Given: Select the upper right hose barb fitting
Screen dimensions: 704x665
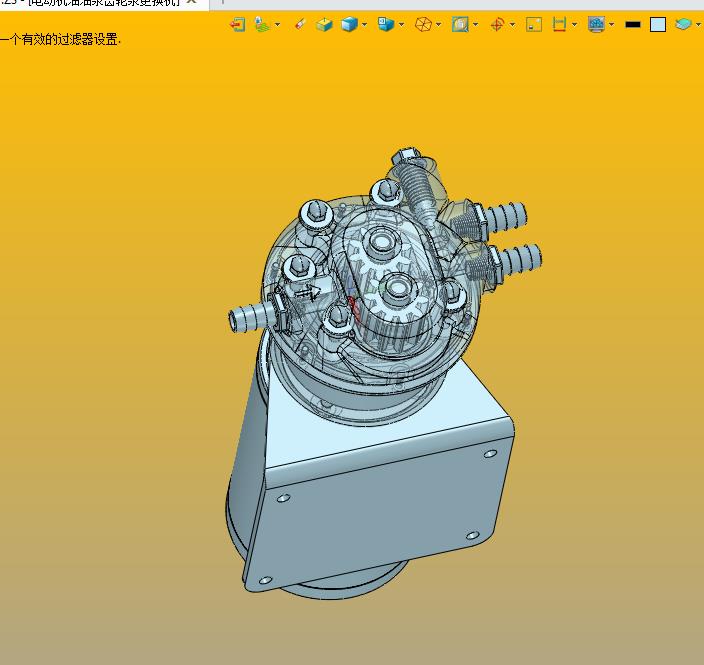Looking at the screenshot, I should pyautogui.click(x=503, y=217).
